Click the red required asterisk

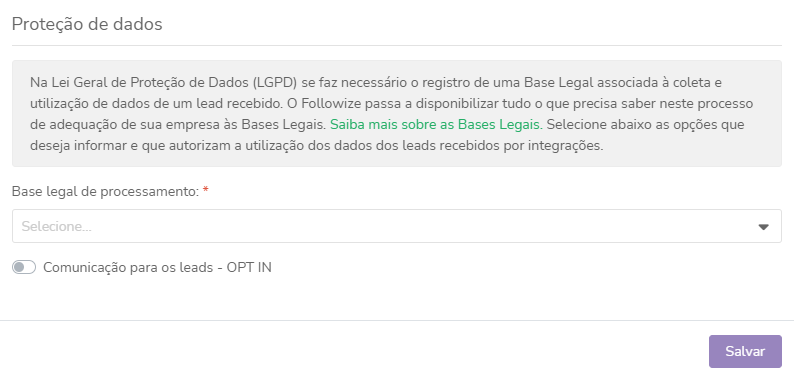coord(206,191)
